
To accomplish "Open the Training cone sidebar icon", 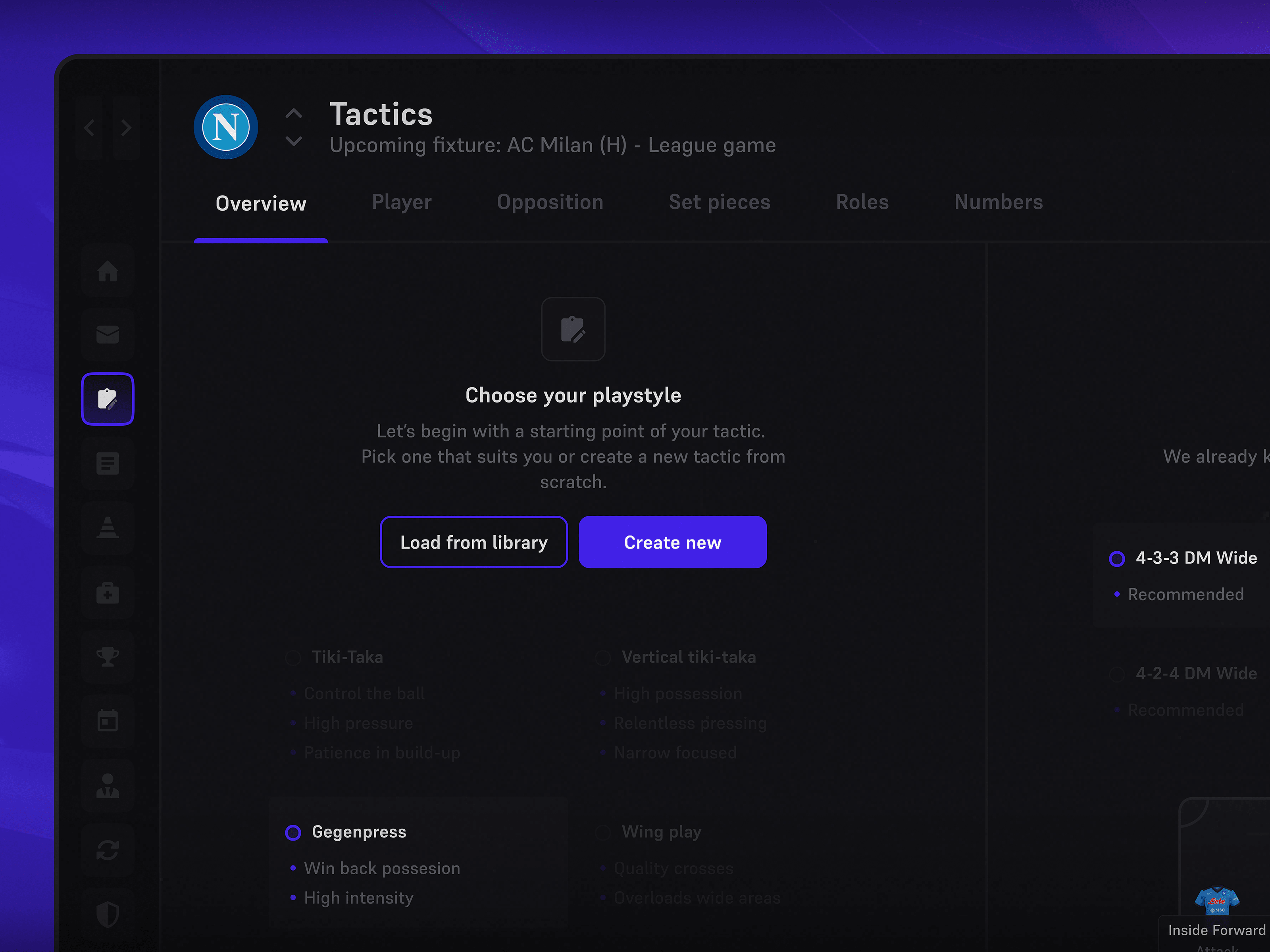I will pos(108,527).
